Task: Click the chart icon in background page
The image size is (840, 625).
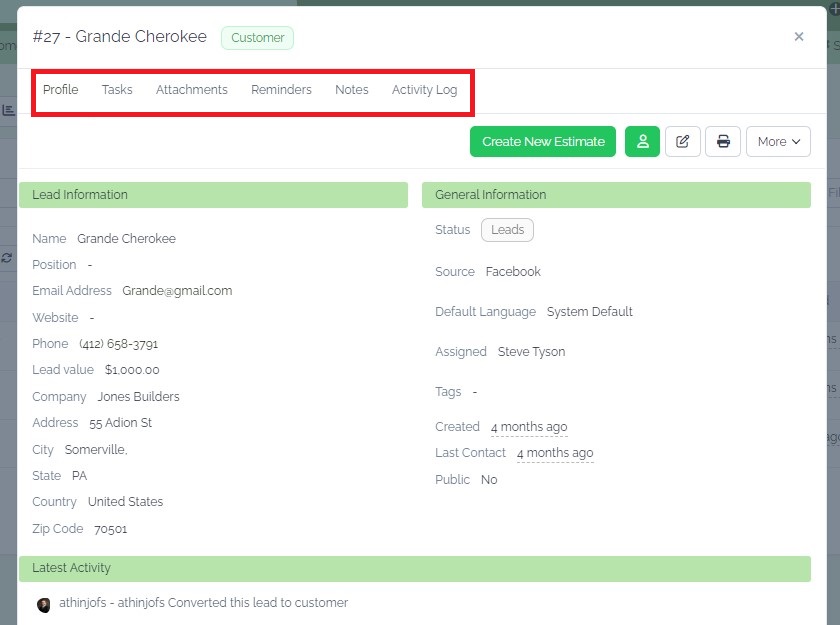Action: pyautogui.click(x=9, y=110)
